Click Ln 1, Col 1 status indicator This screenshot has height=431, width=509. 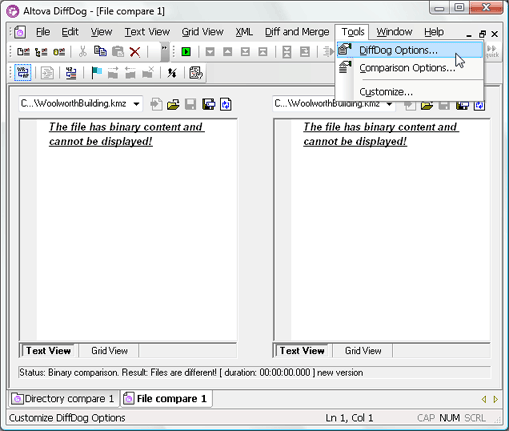point(349,418)
